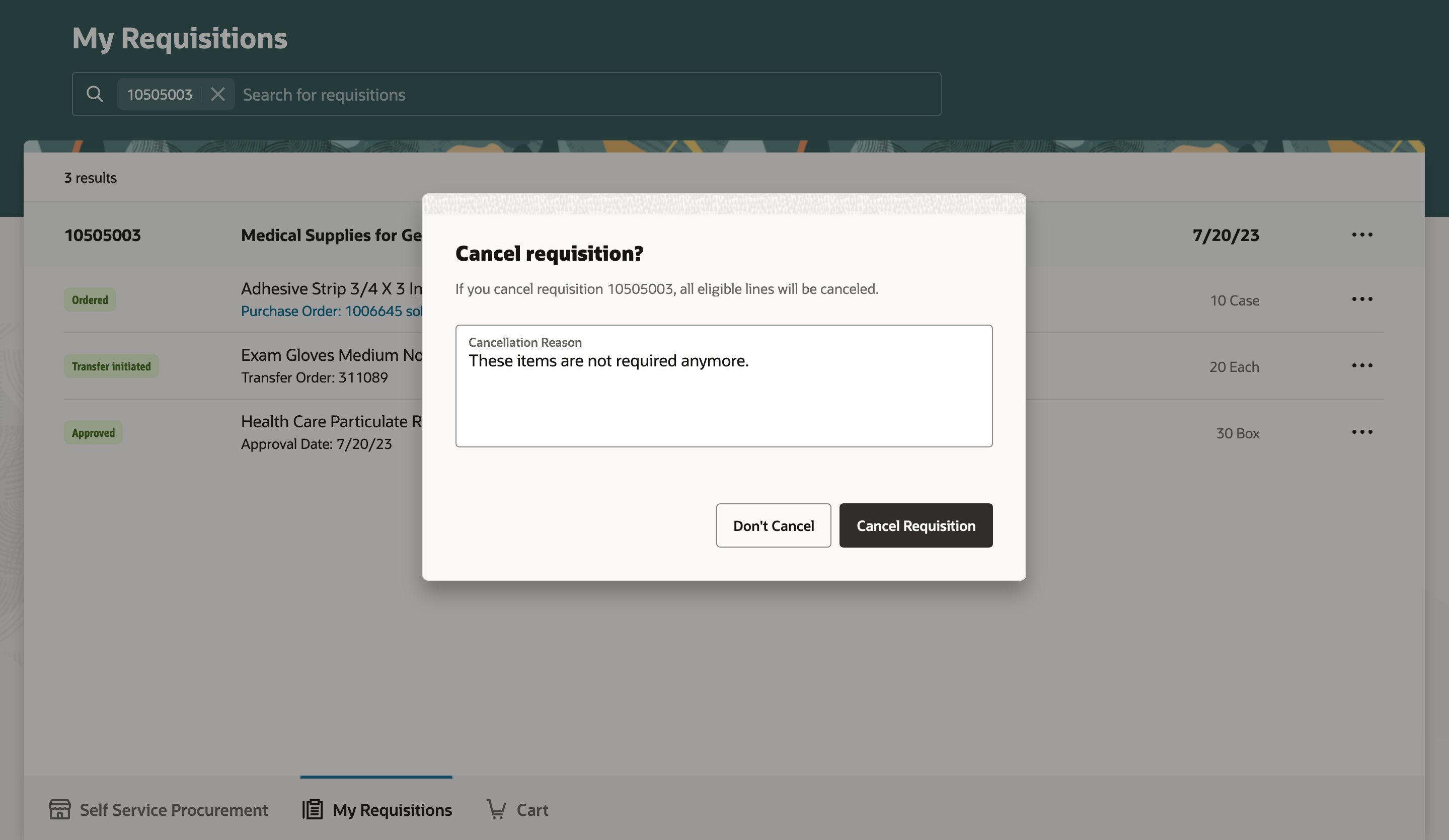
Task: Select the My Requisitions tab
Action: tap(392, 809)
